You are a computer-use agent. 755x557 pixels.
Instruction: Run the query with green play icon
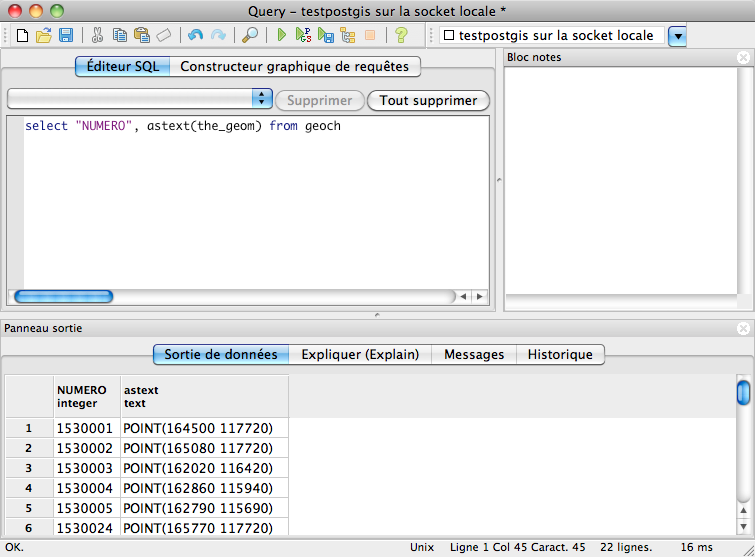(x=282, y=35)
